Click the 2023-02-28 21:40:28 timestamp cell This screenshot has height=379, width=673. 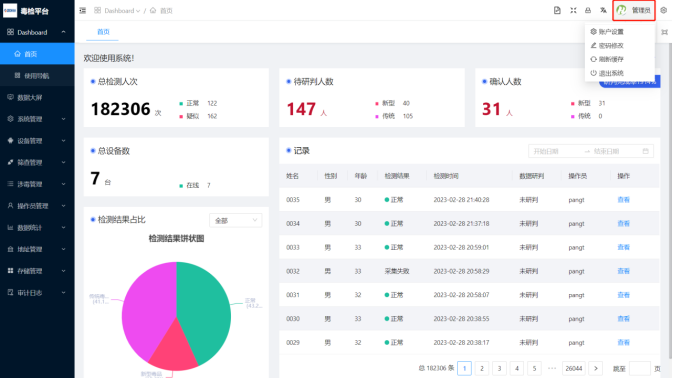[461, 200]
